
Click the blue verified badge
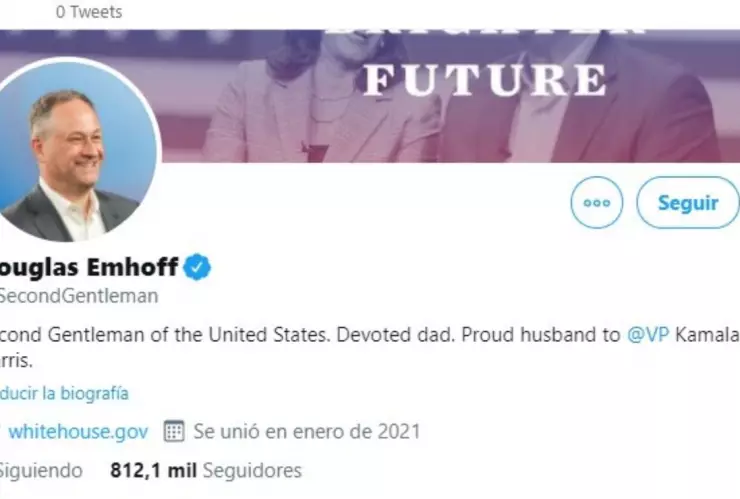[197, 267]
